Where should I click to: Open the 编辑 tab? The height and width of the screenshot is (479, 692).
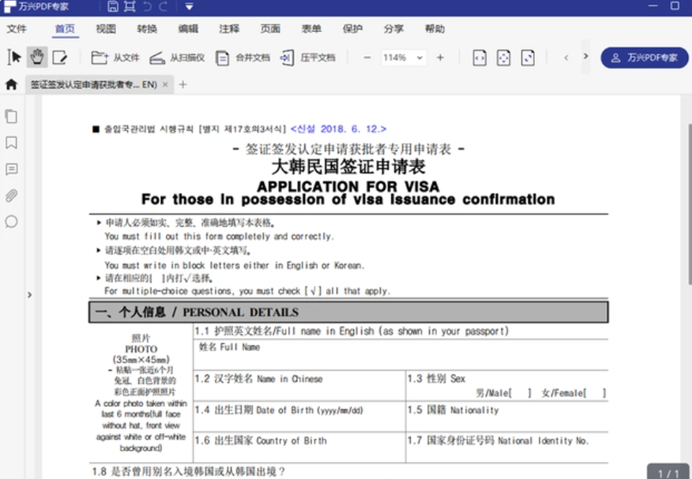(x=188, y=29)
